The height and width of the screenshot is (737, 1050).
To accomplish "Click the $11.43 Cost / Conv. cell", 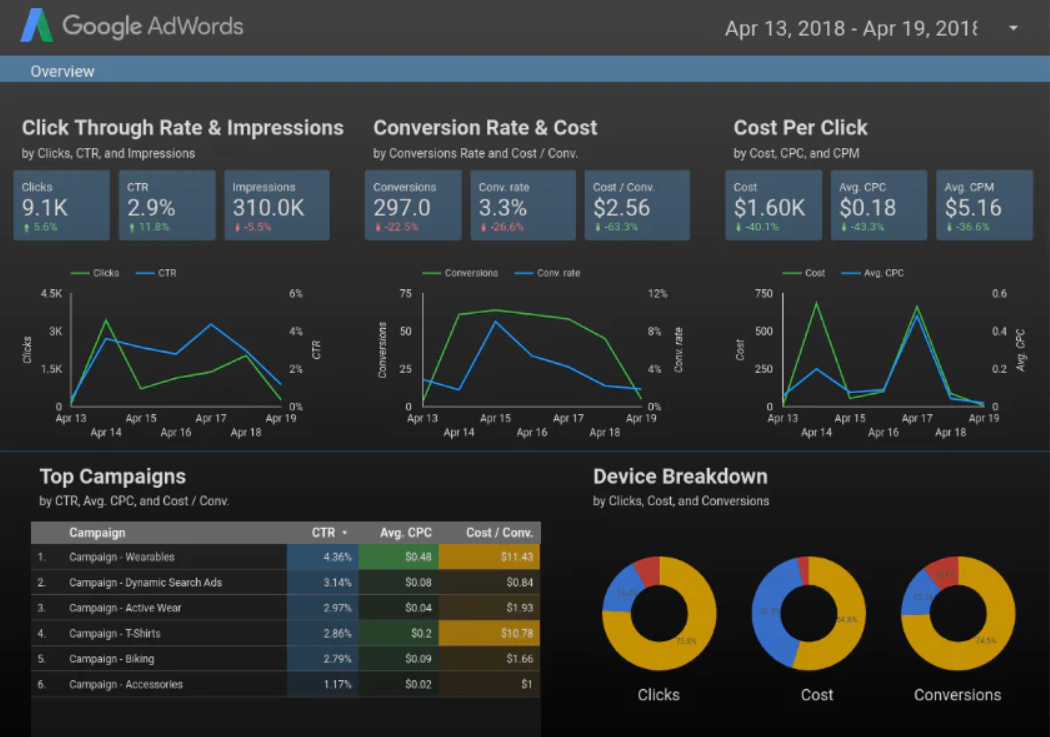I will [x=490, y=557].
